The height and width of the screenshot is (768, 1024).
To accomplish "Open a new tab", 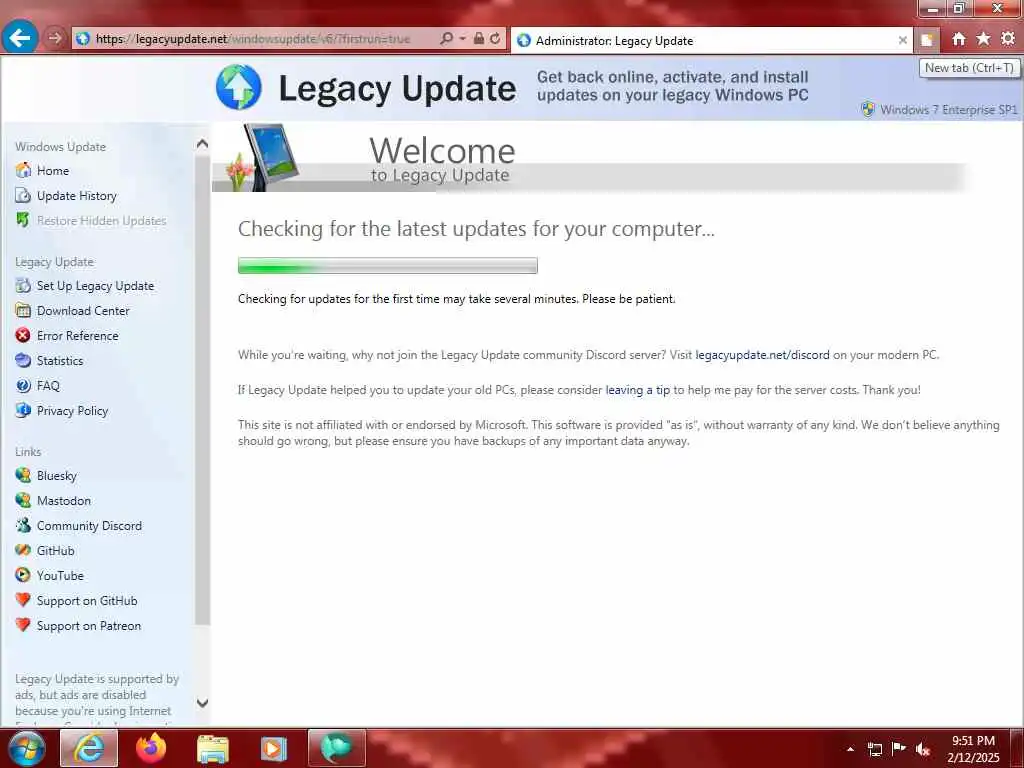I will pos(927,40).
